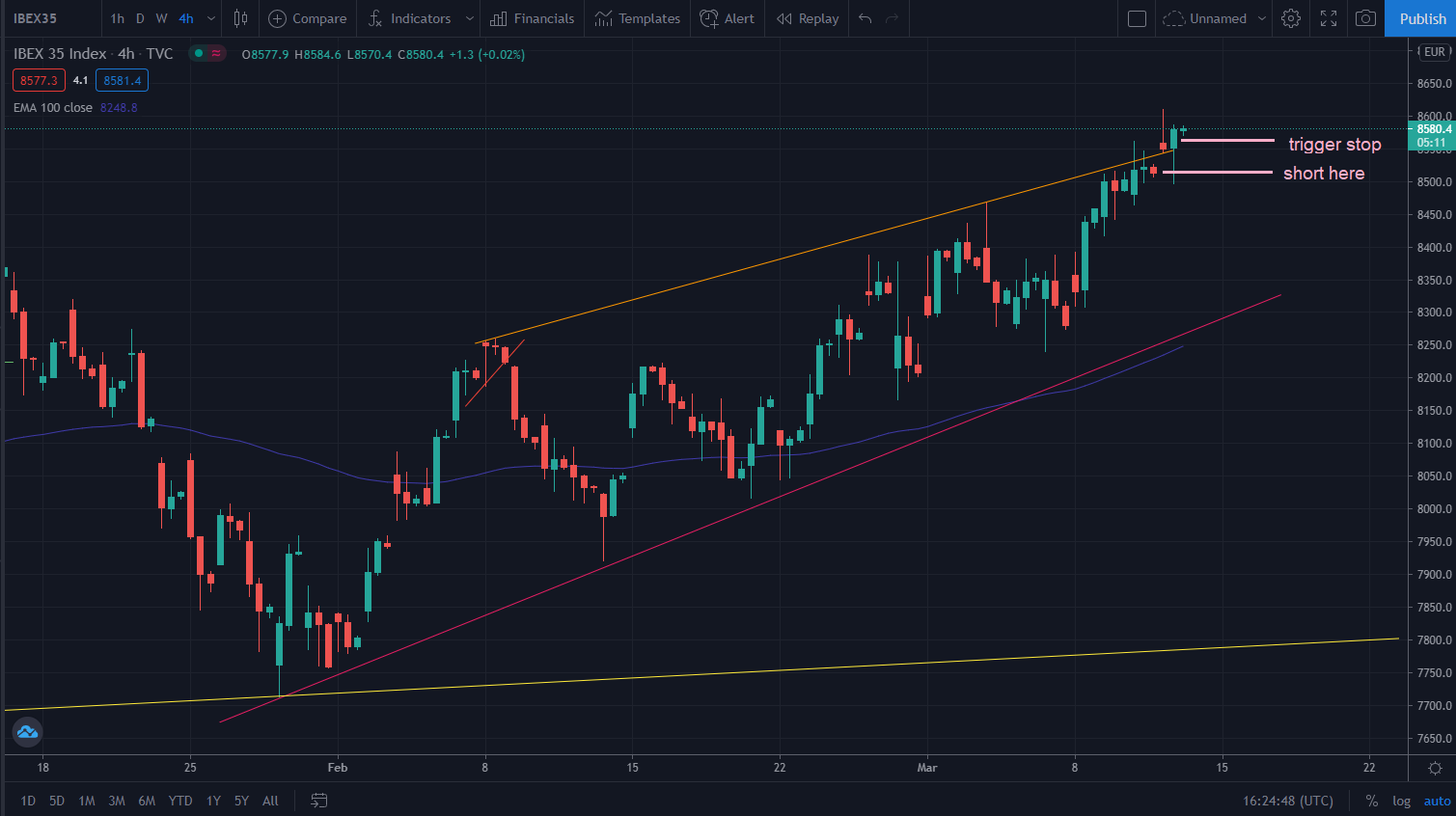Switch to the 3M date range
The height and width of the screenshot is (816, 1456).
coord(117,801)
